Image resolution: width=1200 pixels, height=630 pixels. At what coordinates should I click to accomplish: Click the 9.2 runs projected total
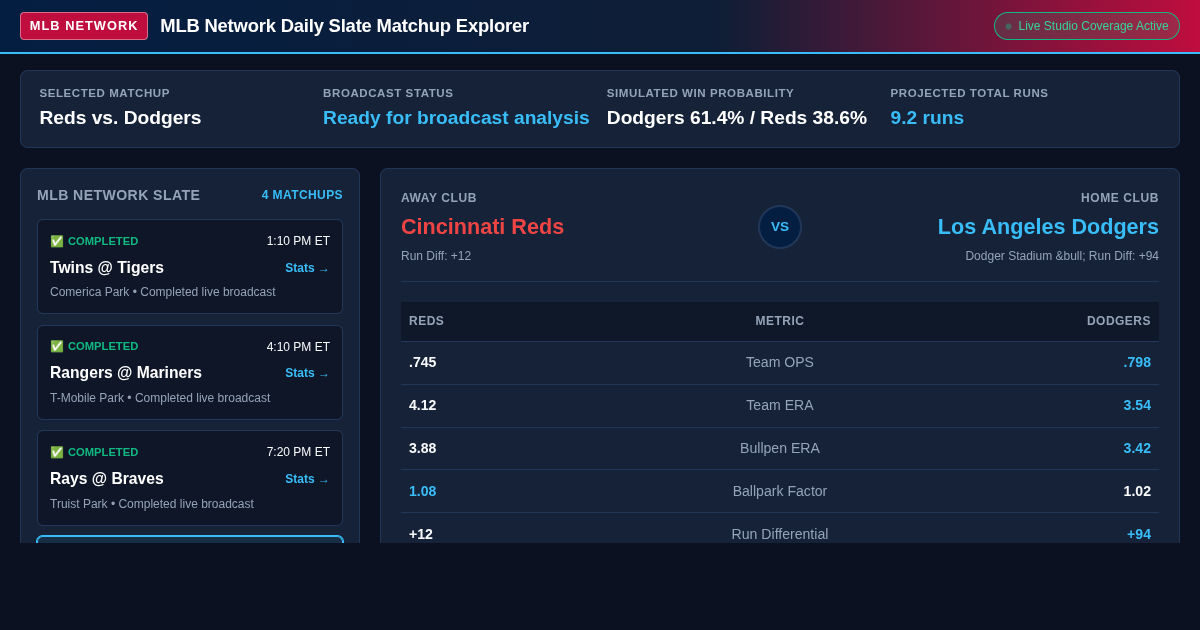[x=927, y=118]
